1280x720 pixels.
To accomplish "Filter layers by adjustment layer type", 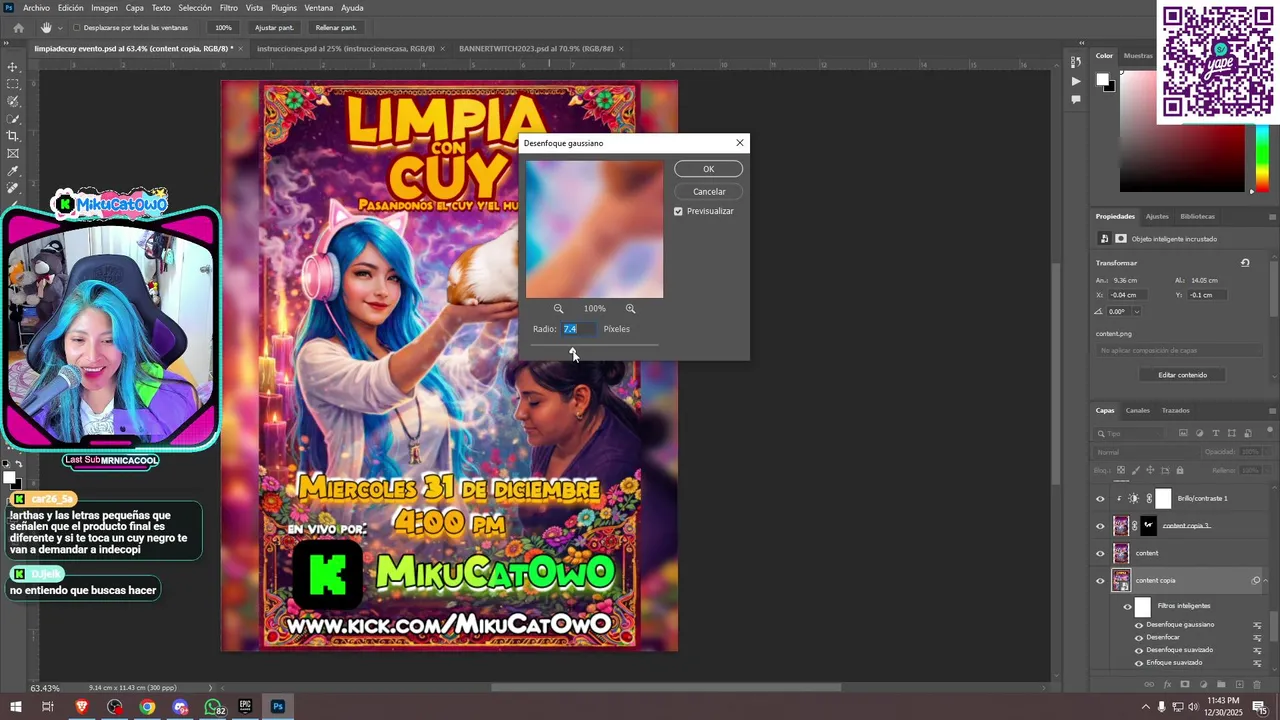I will [1200, 434].
